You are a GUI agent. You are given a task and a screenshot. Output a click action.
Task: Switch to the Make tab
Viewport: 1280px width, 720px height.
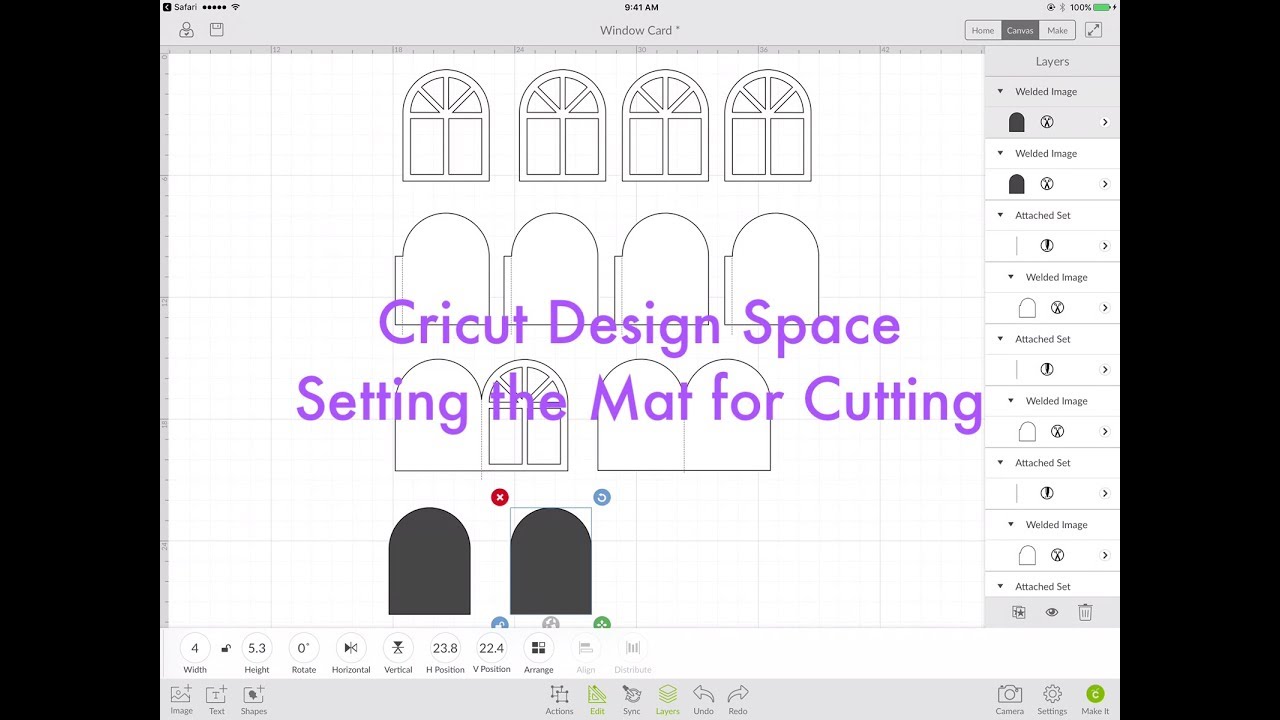(1057, 30)
